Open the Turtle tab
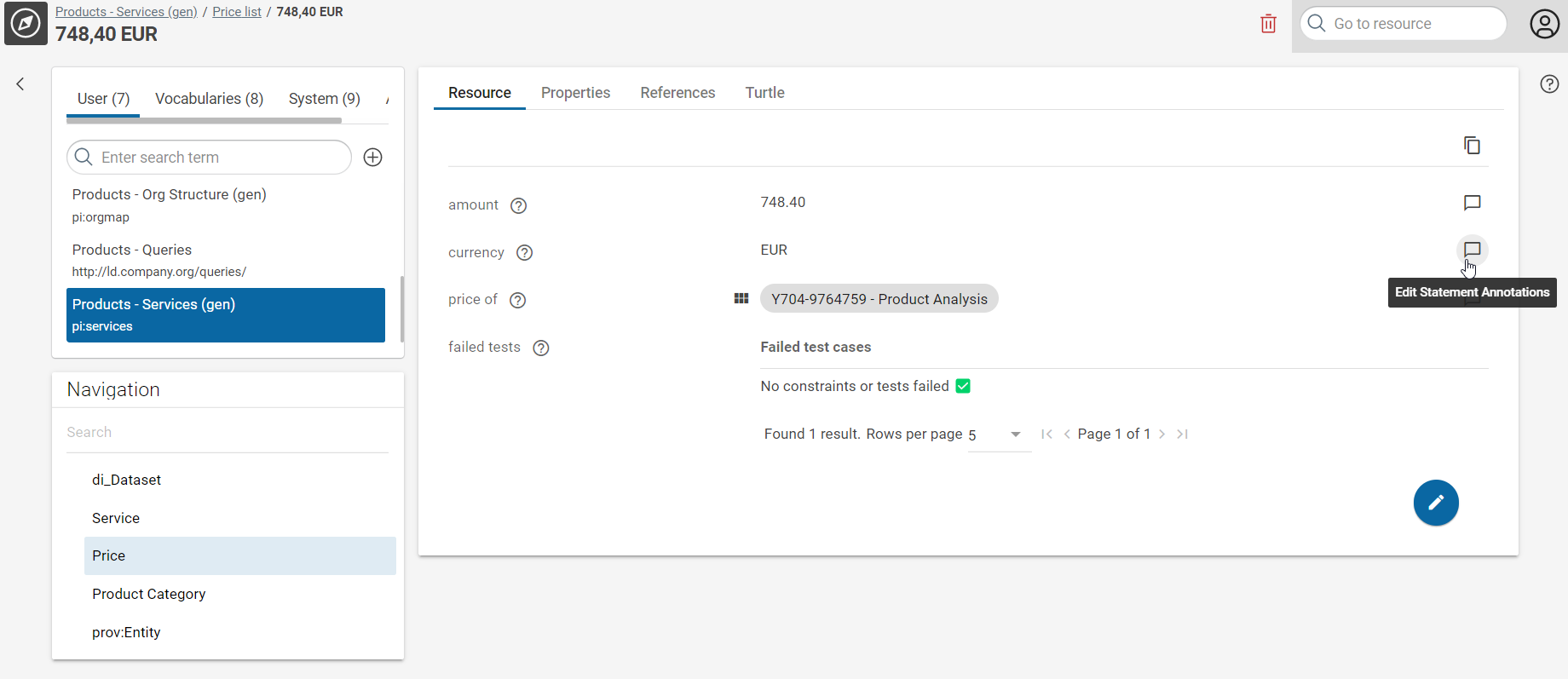This screenshot has height=679, width=1568. pos(764,93)
